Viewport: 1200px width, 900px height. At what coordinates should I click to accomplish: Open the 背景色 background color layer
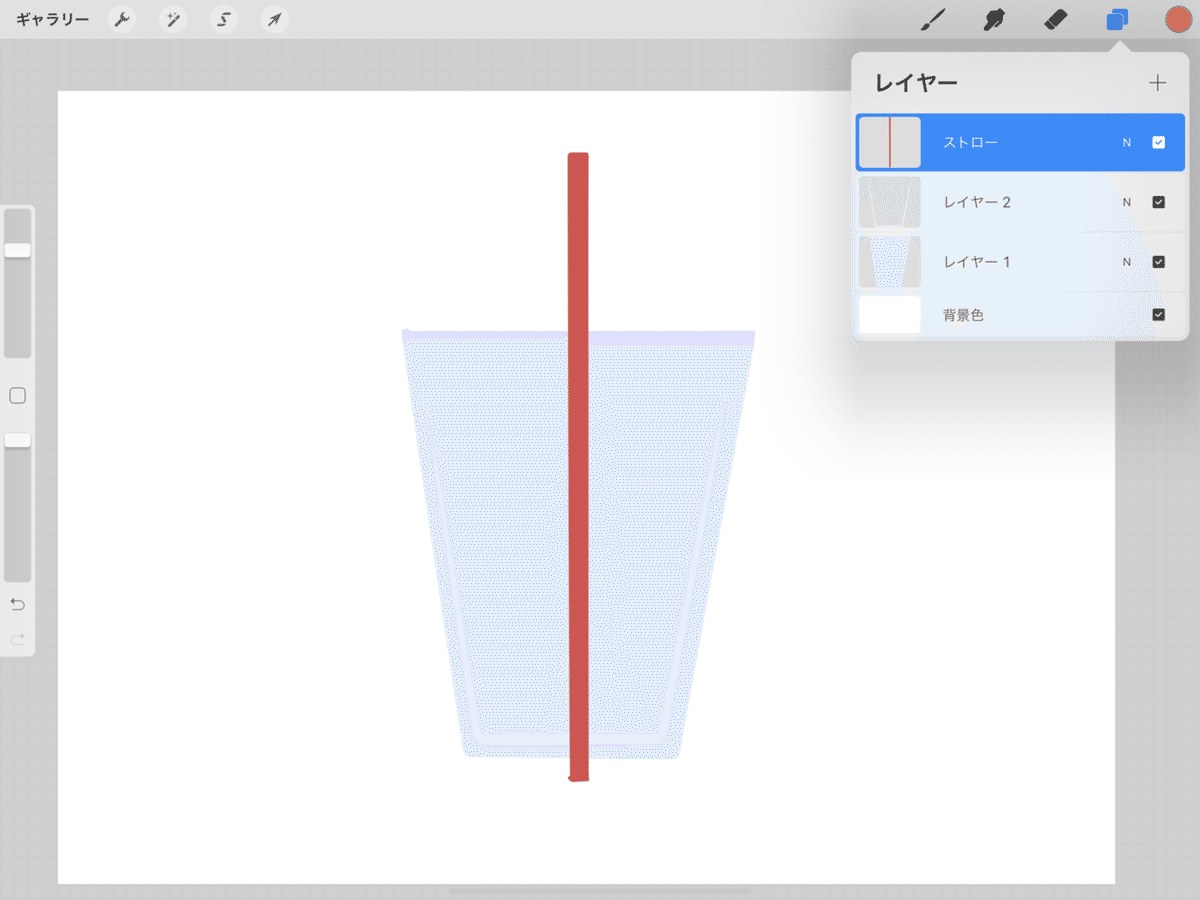coord(1021,315)
